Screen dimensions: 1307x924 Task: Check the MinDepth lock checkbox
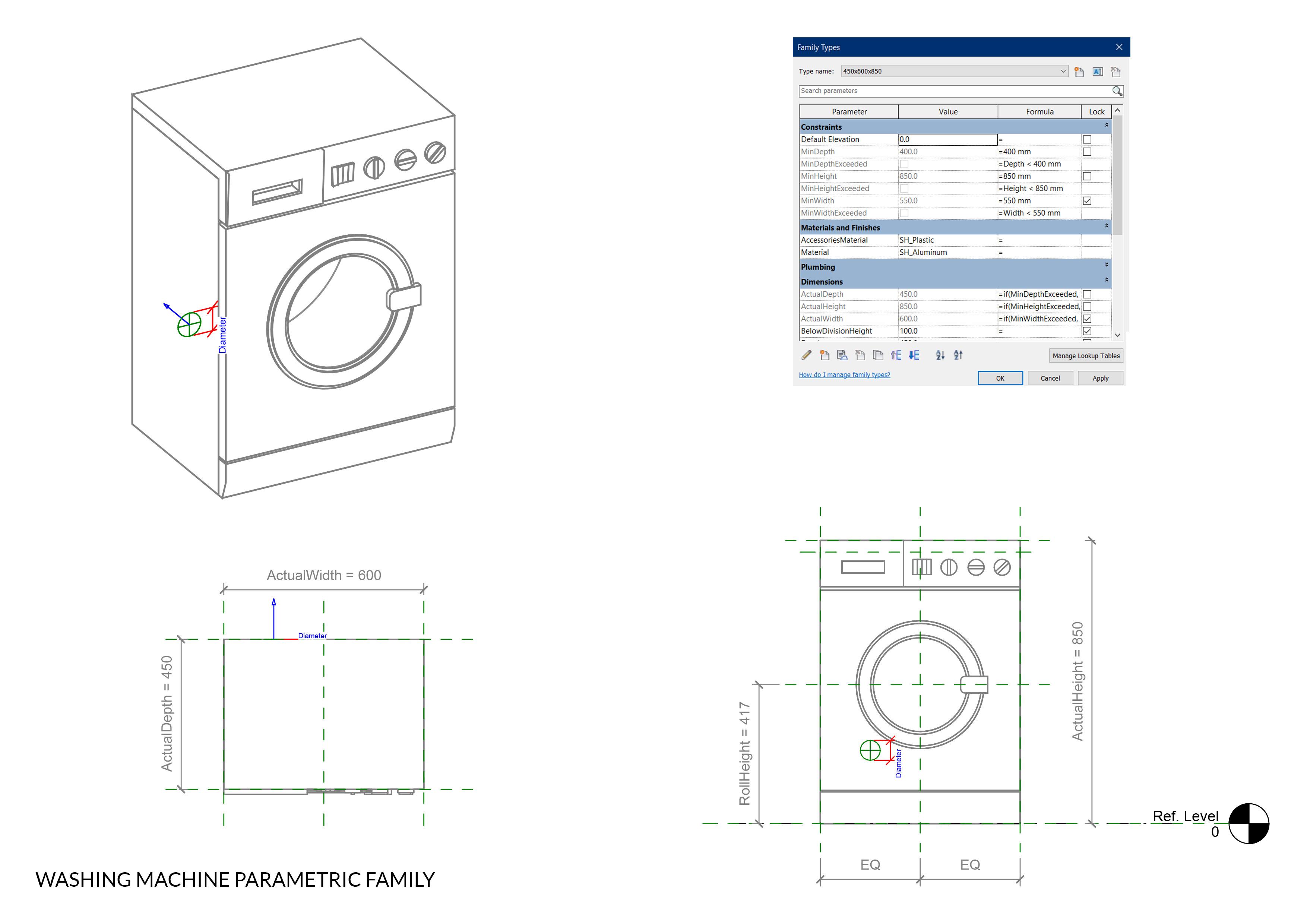click(1087, 152)
